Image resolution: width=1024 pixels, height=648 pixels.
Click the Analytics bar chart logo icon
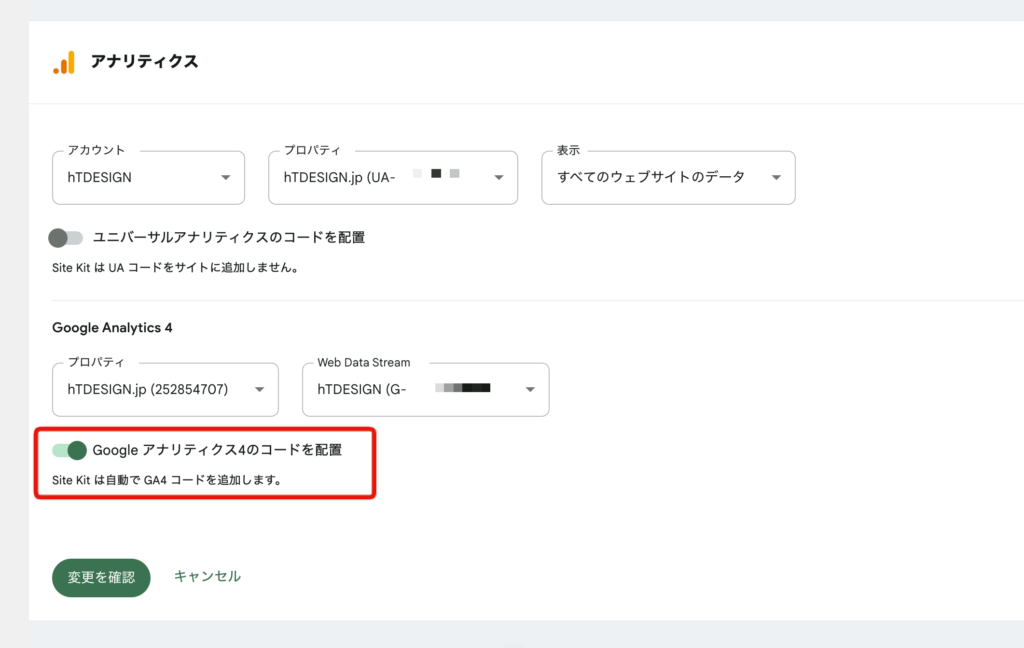click(x=64, y=62)
